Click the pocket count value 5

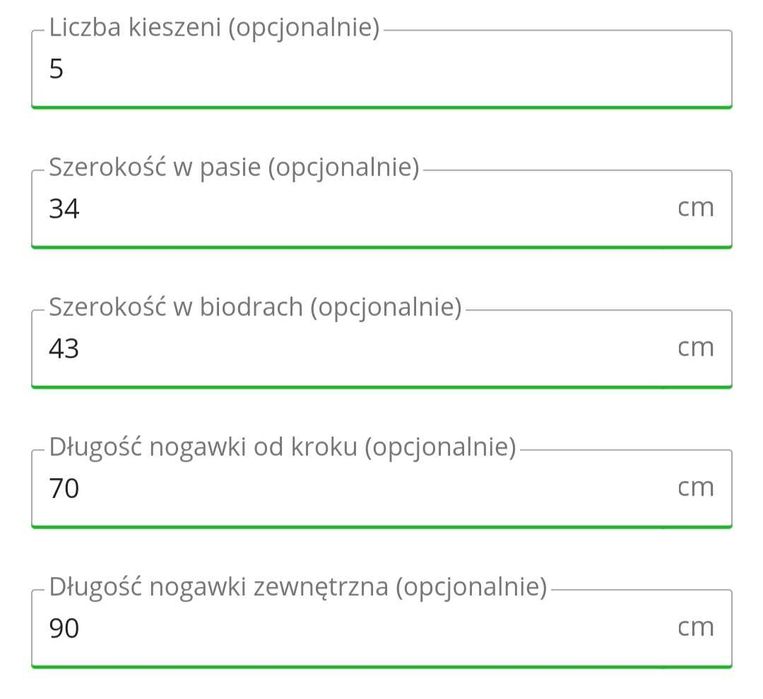(x=56, y=70)
